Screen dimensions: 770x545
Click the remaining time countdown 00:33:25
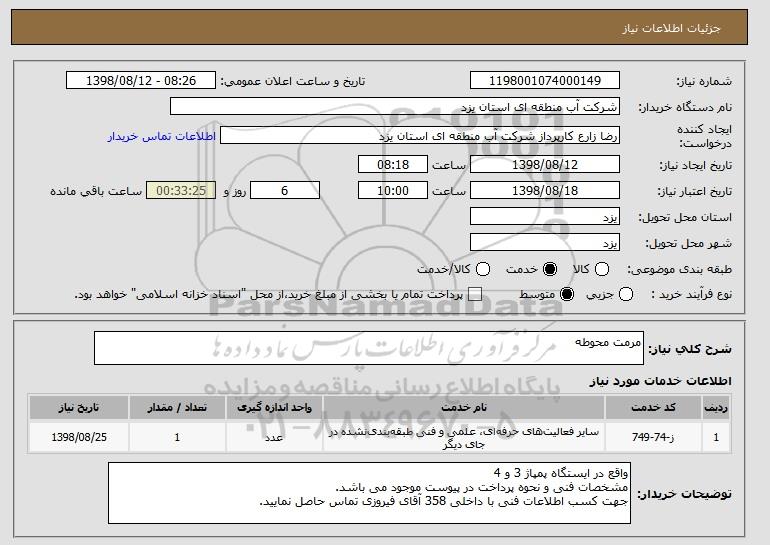(181, 191)
